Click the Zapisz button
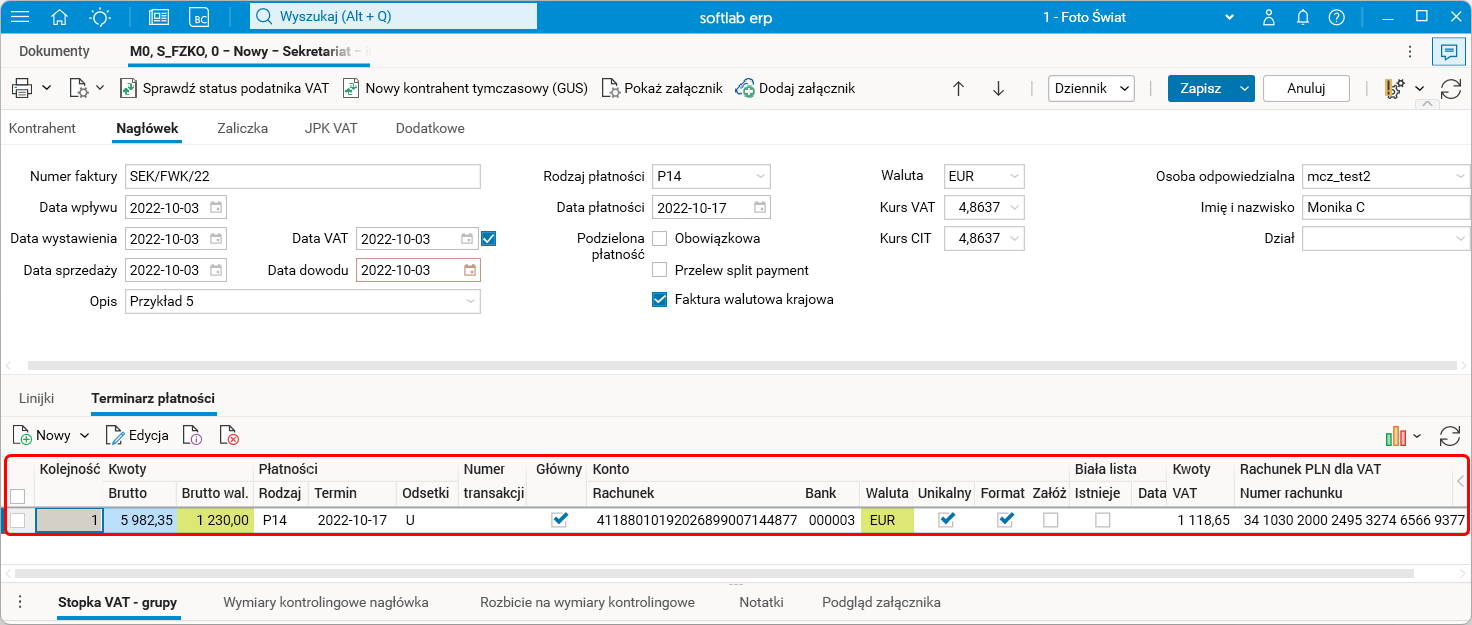Image resolution: width=1472 pixels, height=625 pixels. click(1201, 88)
